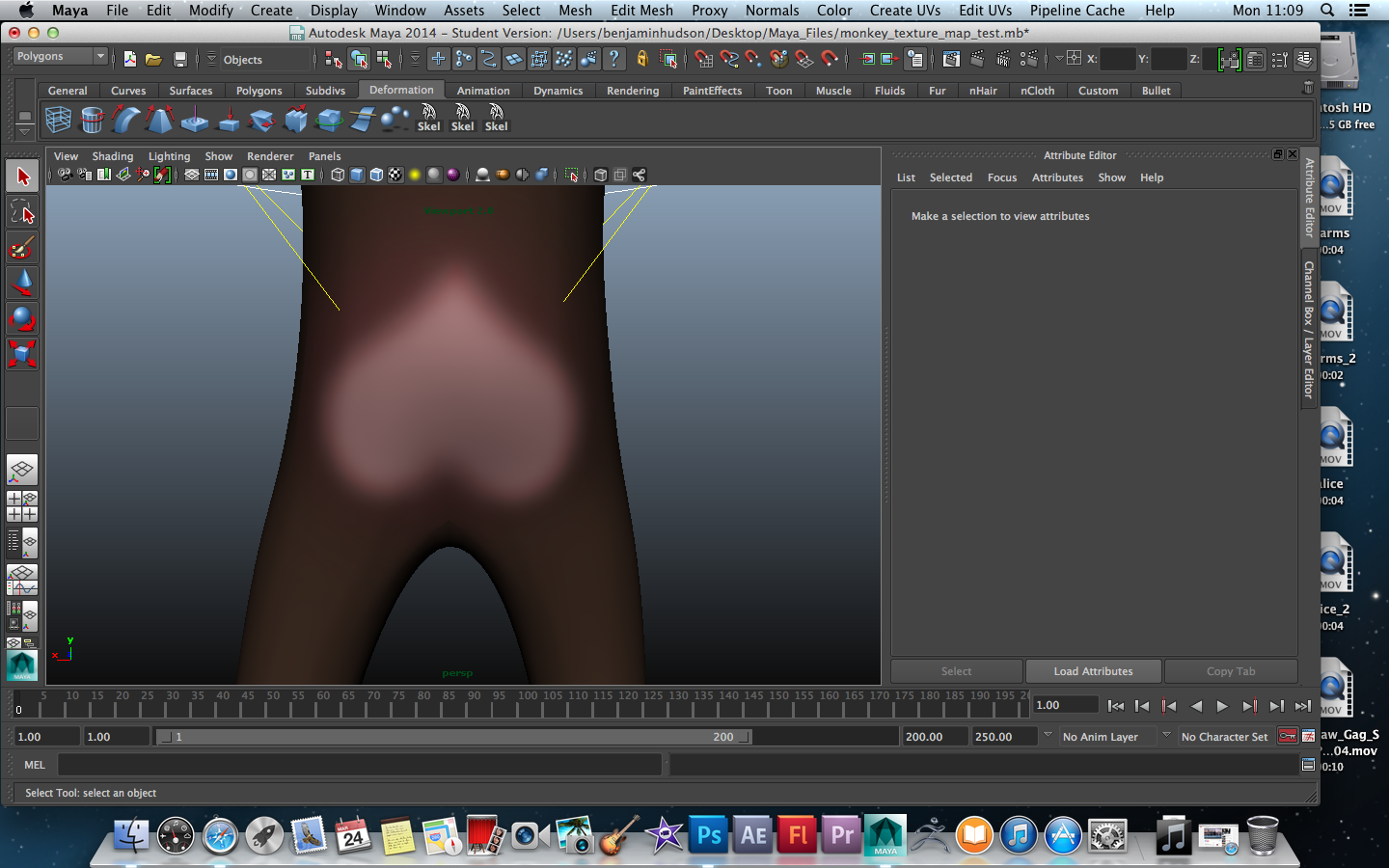Click the play forwards button

tap(1222, 706)
